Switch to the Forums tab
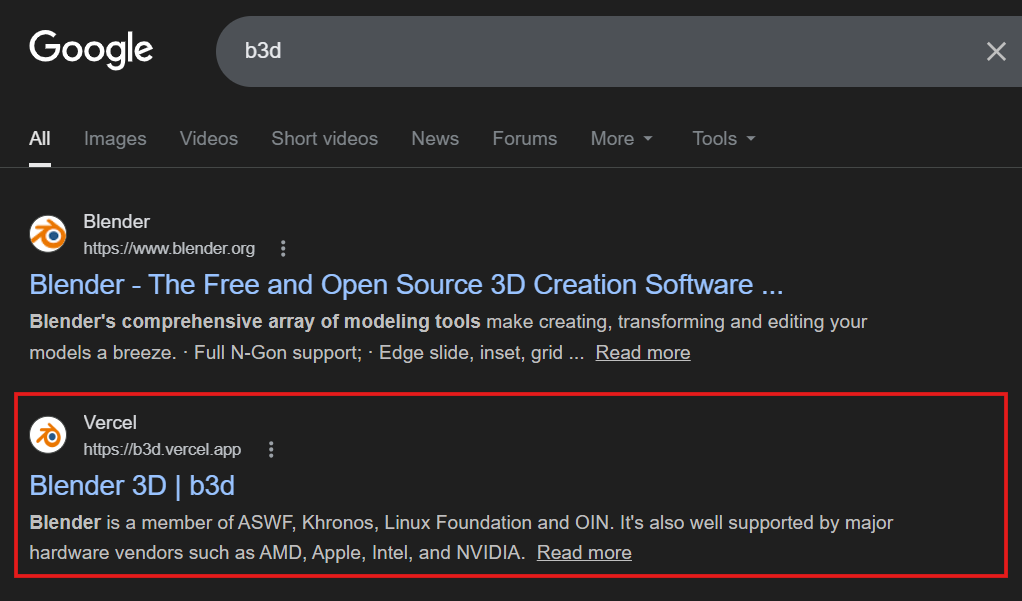The height and width of the screenshot is (601, 1022). click(525, 139)
